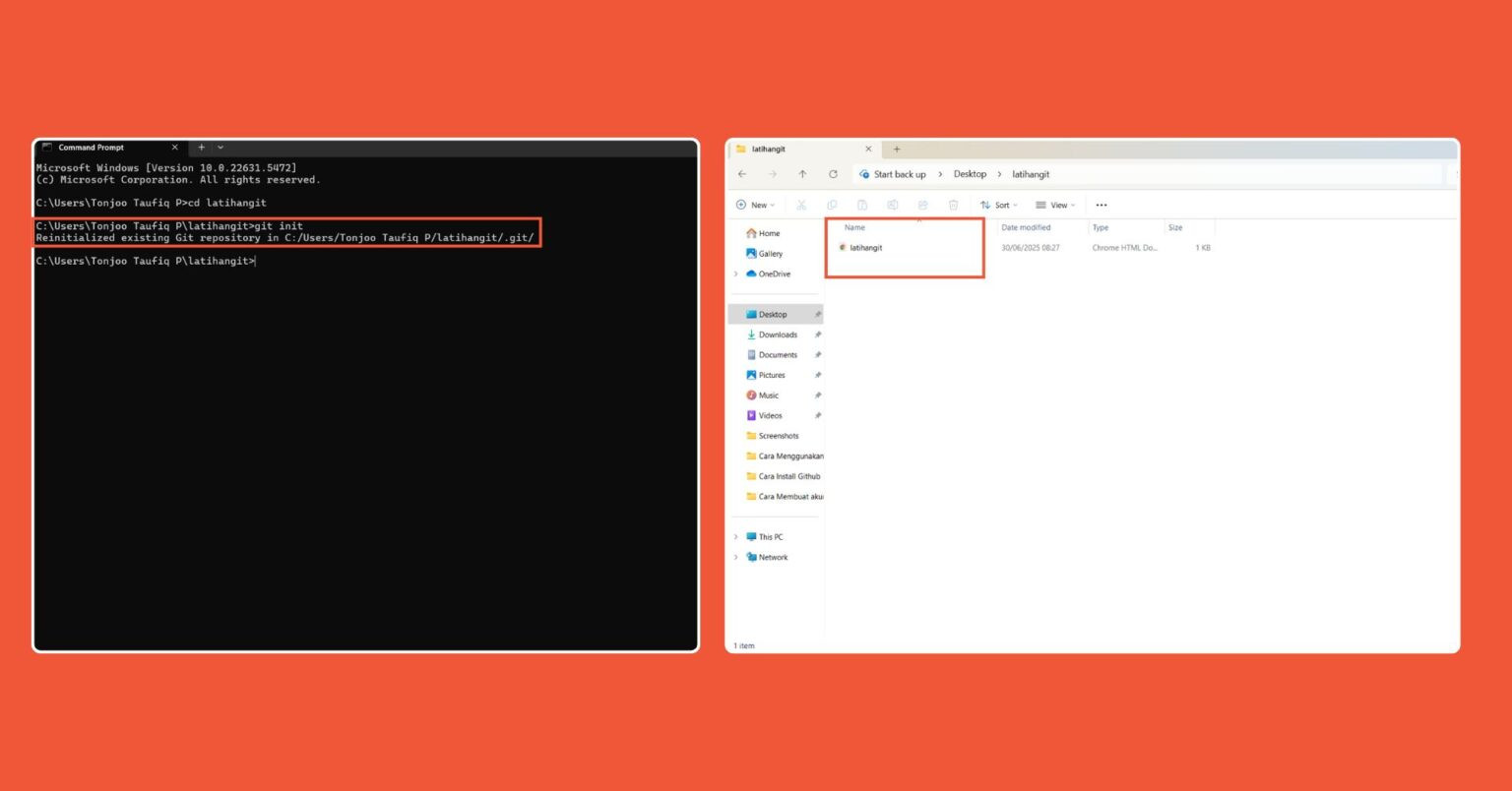Click the Delete (trash) icon in the toolbar
Viewport: 1512px width, 791px height.
pos(953,205)
